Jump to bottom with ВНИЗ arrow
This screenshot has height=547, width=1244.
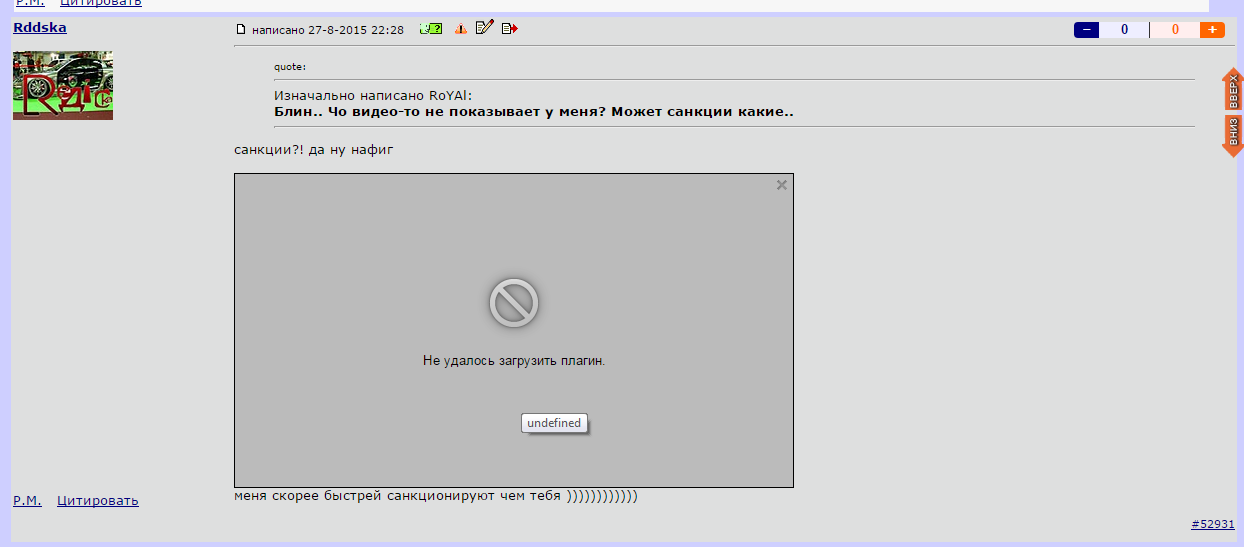1233,135
